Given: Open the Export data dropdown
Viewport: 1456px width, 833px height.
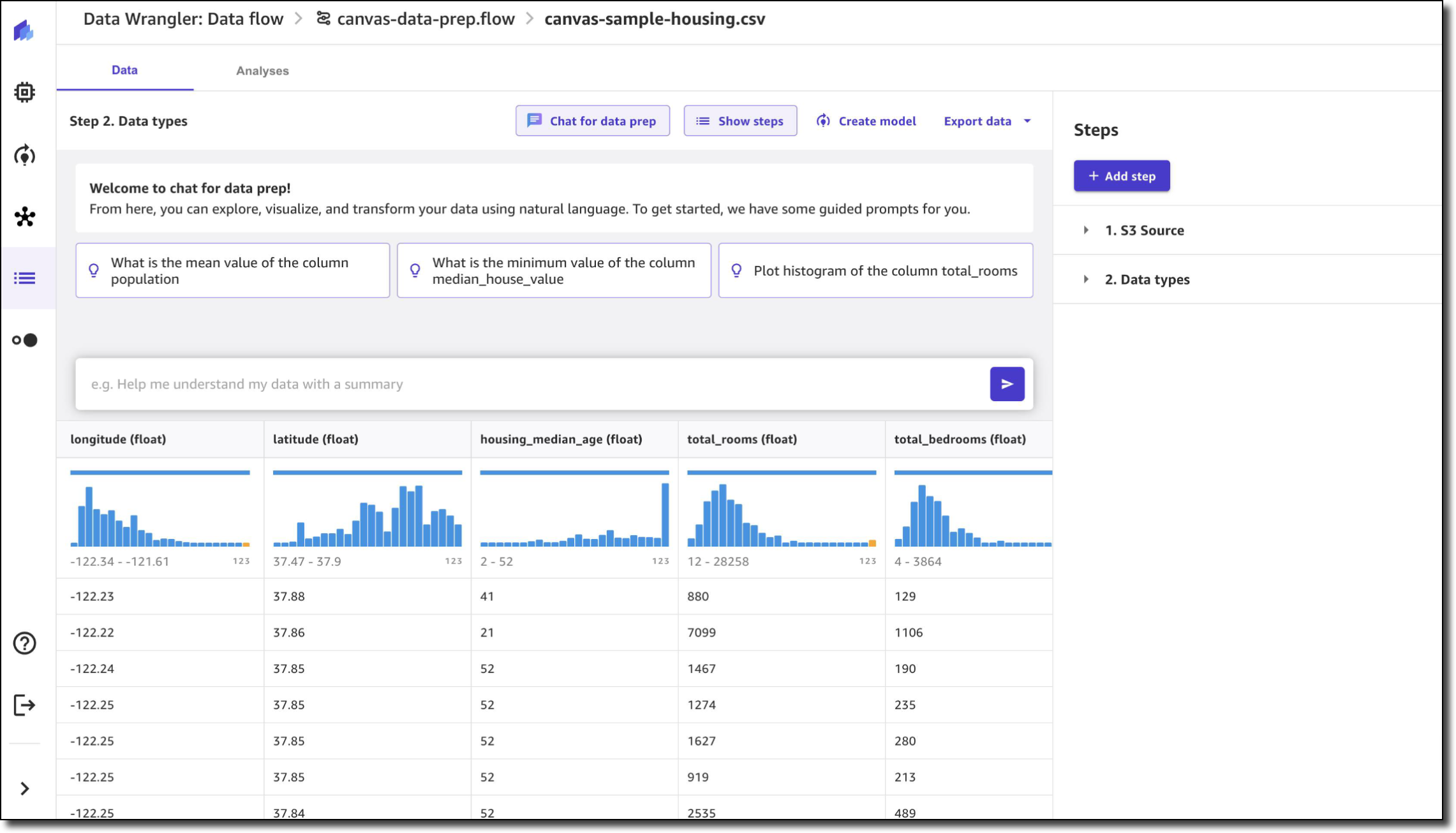Looking at the screenshot, I should [x=987, y=121].
